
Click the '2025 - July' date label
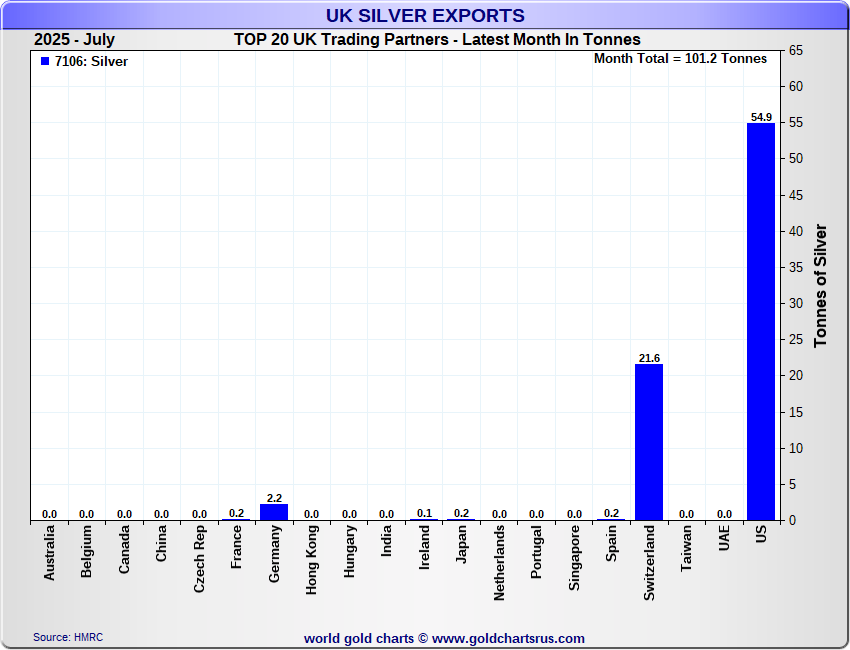74,40
